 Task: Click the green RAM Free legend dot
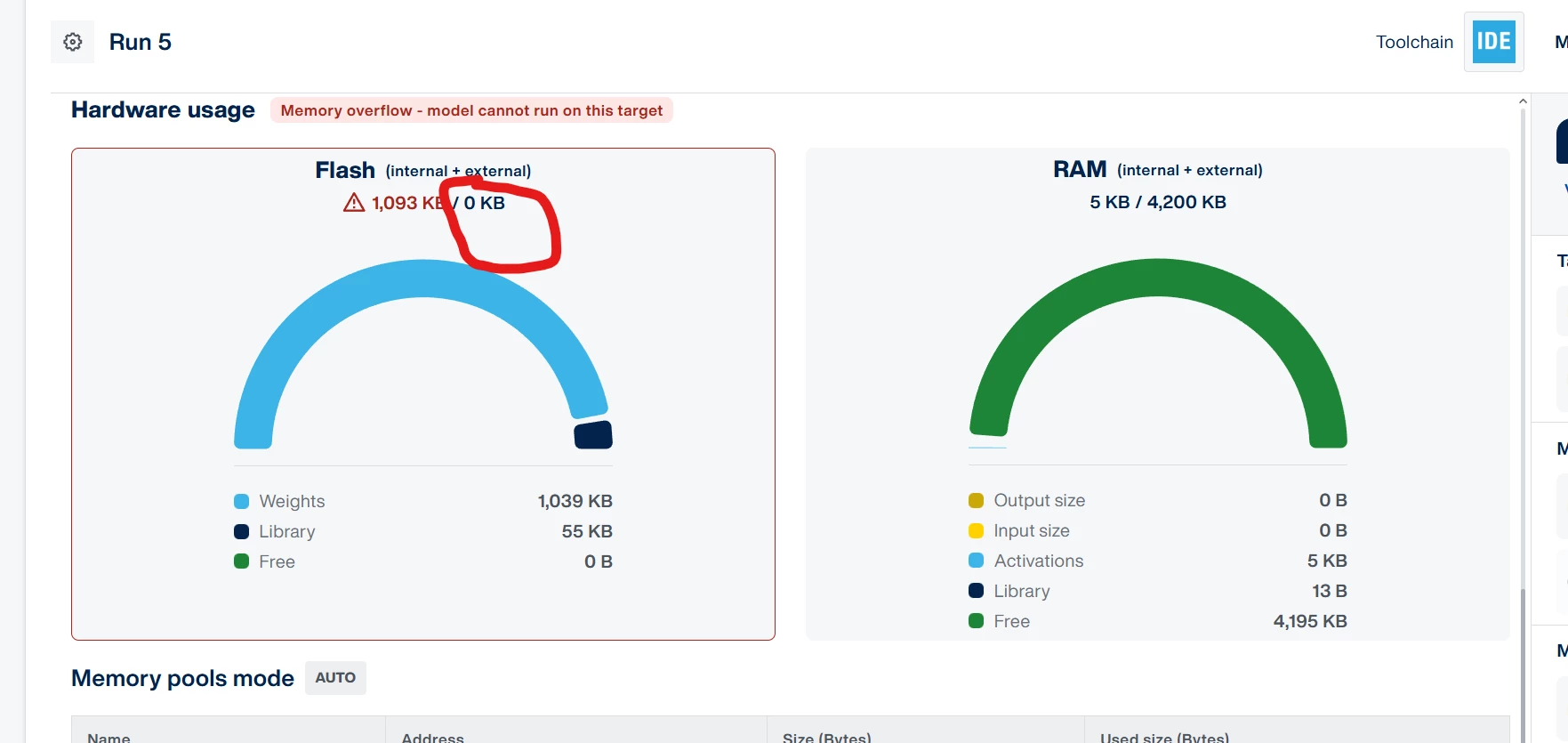[976, 621]
